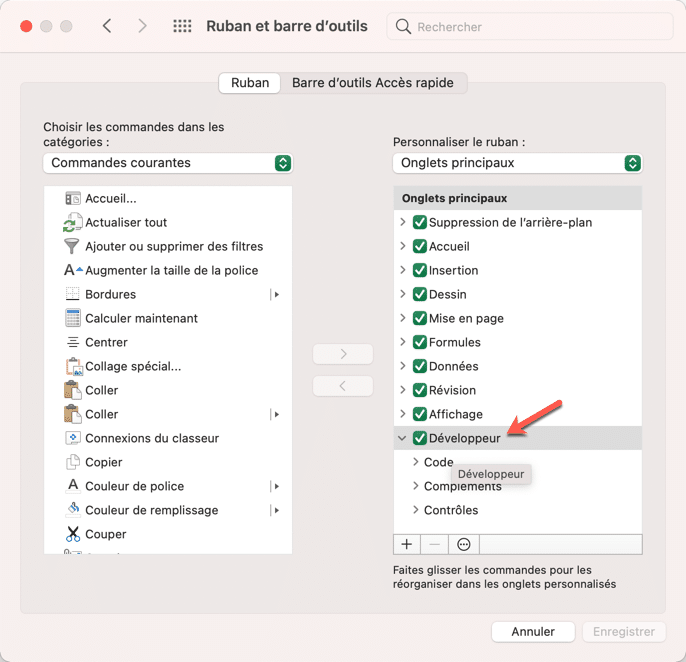
Task: Disable the Formules checkbox
Action: click(x=420, y=342)
